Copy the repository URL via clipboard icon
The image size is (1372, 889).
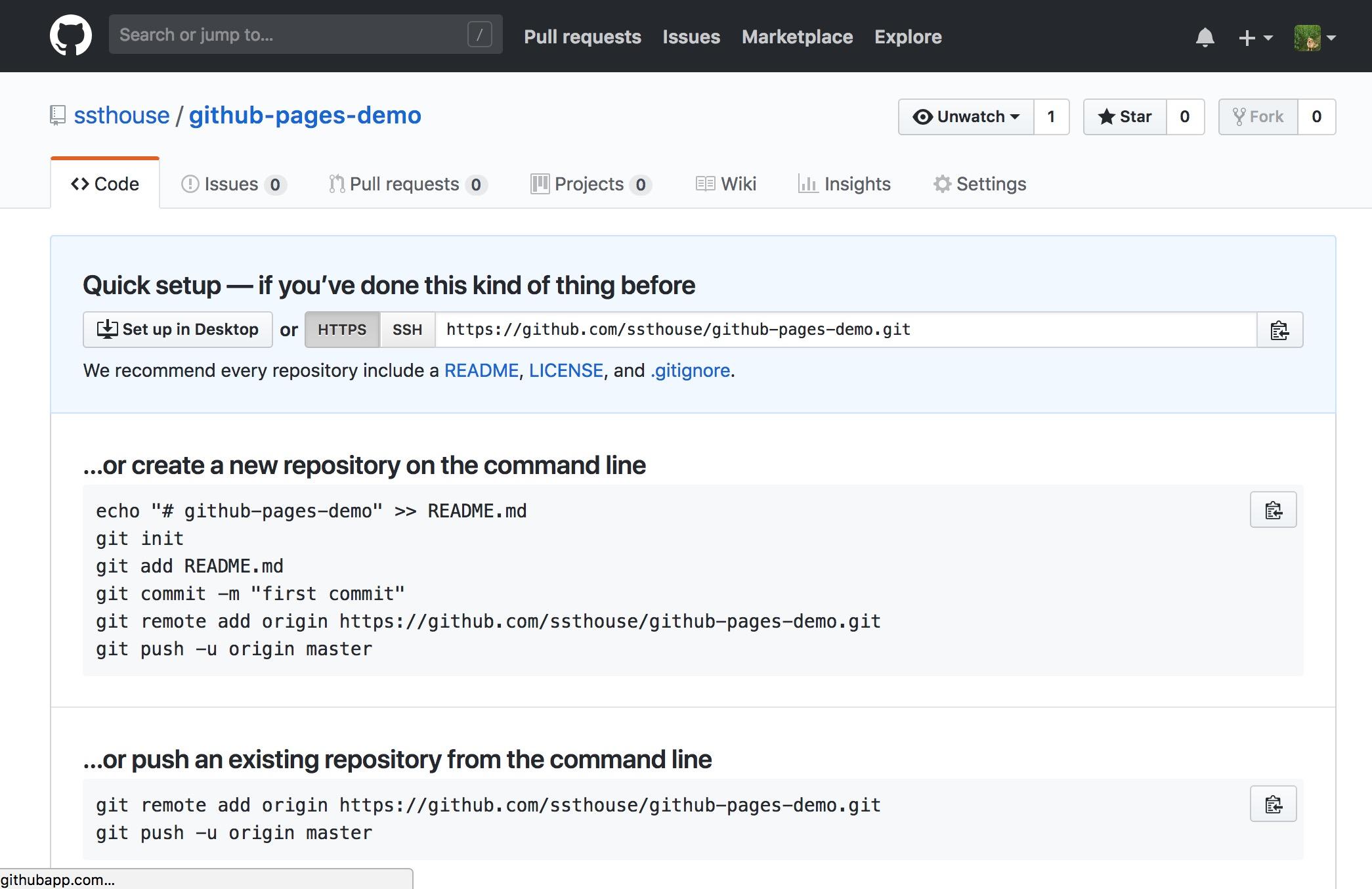pos(1279,330)
